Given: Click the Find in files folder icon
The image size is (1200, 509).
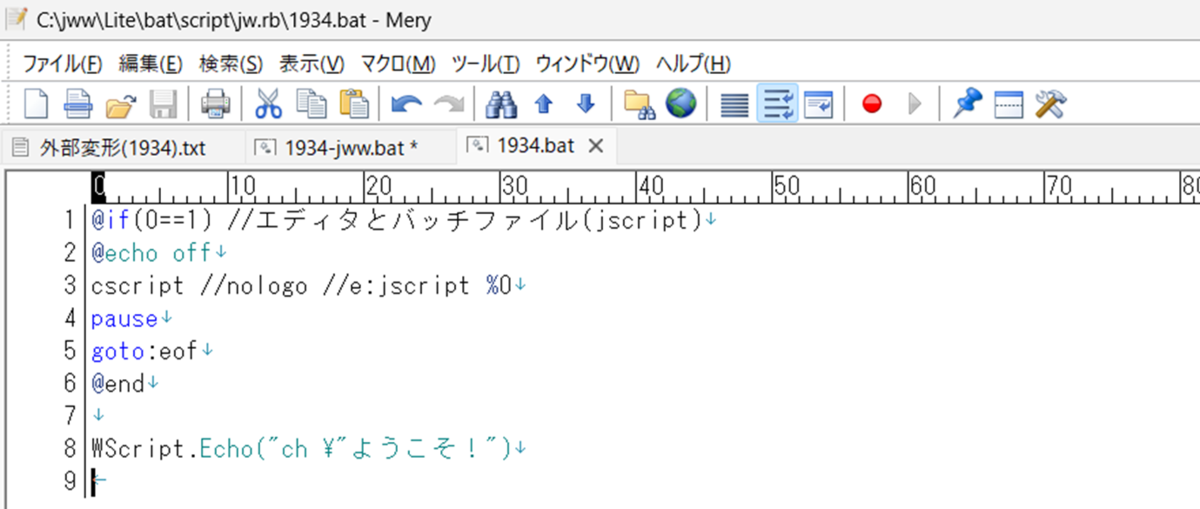Looking at the screenshot, I should pyautogui.click(x=638, y=104).
